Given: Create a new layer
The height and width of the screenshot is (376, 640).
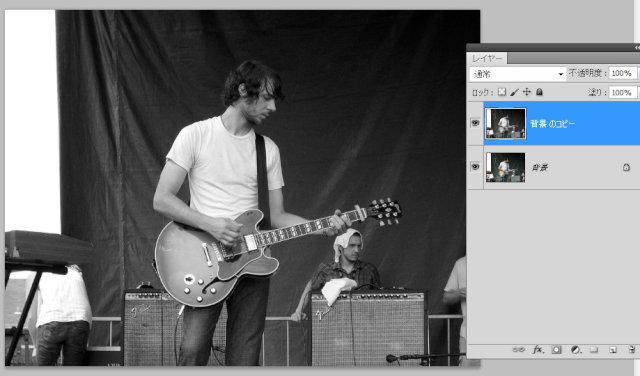Looking at the screenshot, I should pos(613,350).
